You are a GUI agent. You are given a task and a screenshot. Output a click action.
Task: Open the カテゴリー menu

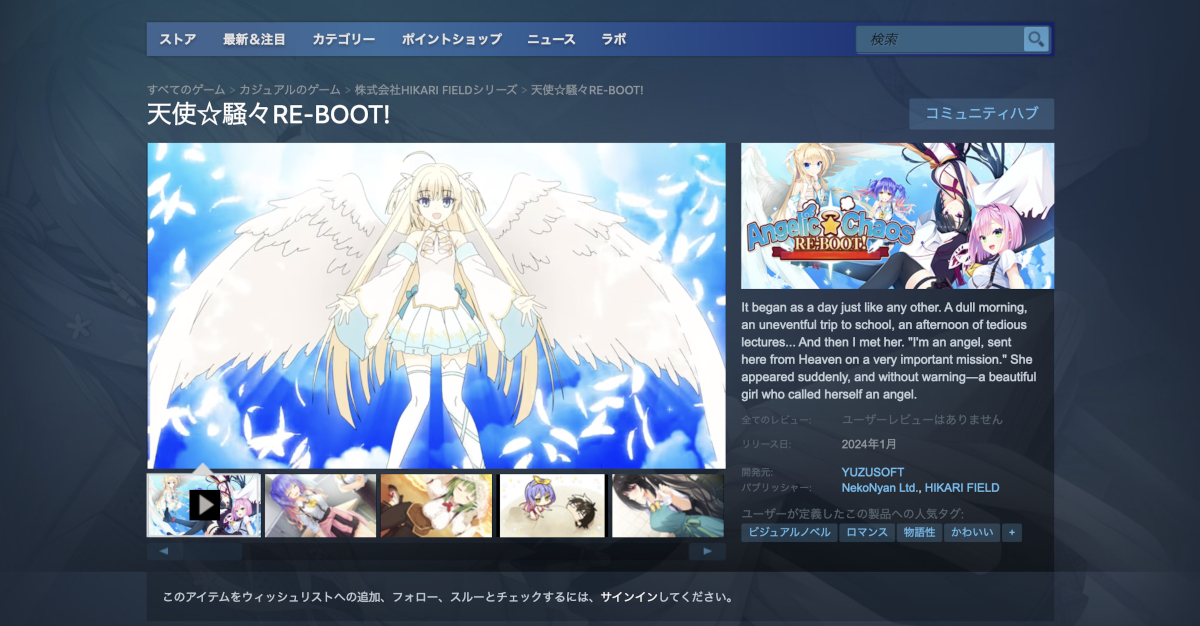click(x=343, y=40)
